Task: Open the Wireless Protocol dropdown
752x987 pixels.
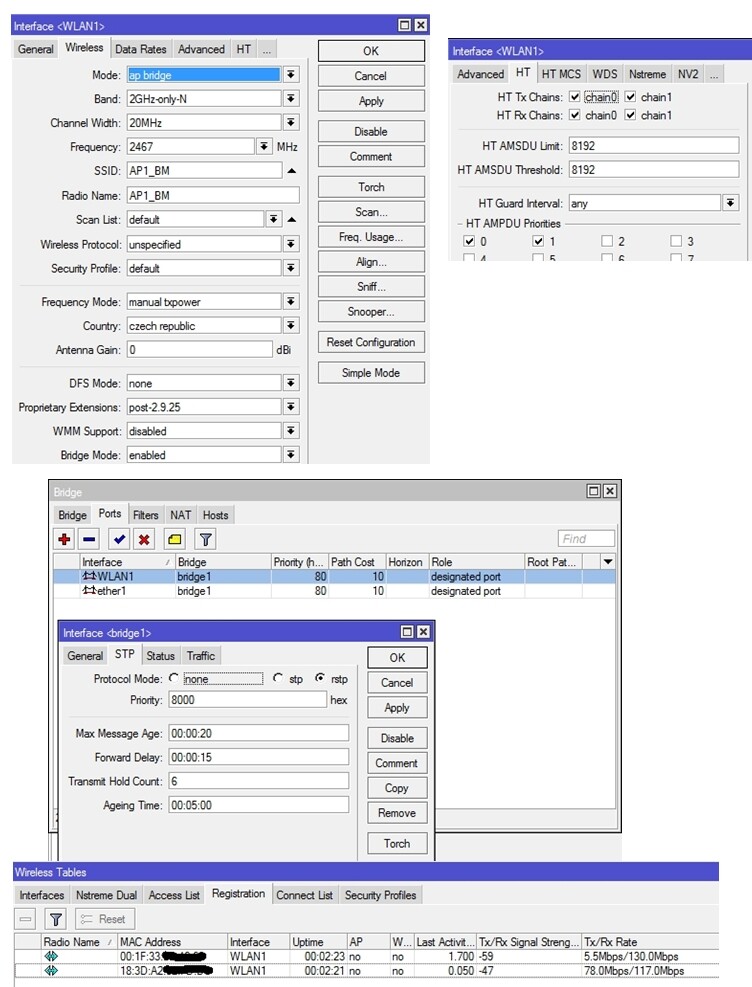Action: tap(291, 244)
